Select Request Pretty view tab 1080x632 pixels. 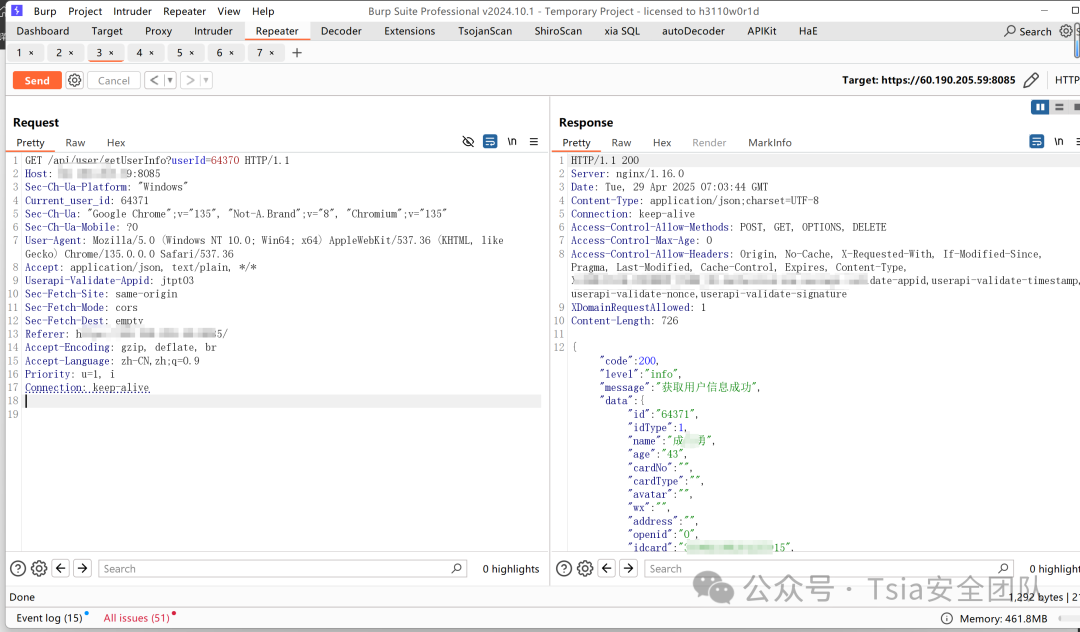tap(30, 143)
